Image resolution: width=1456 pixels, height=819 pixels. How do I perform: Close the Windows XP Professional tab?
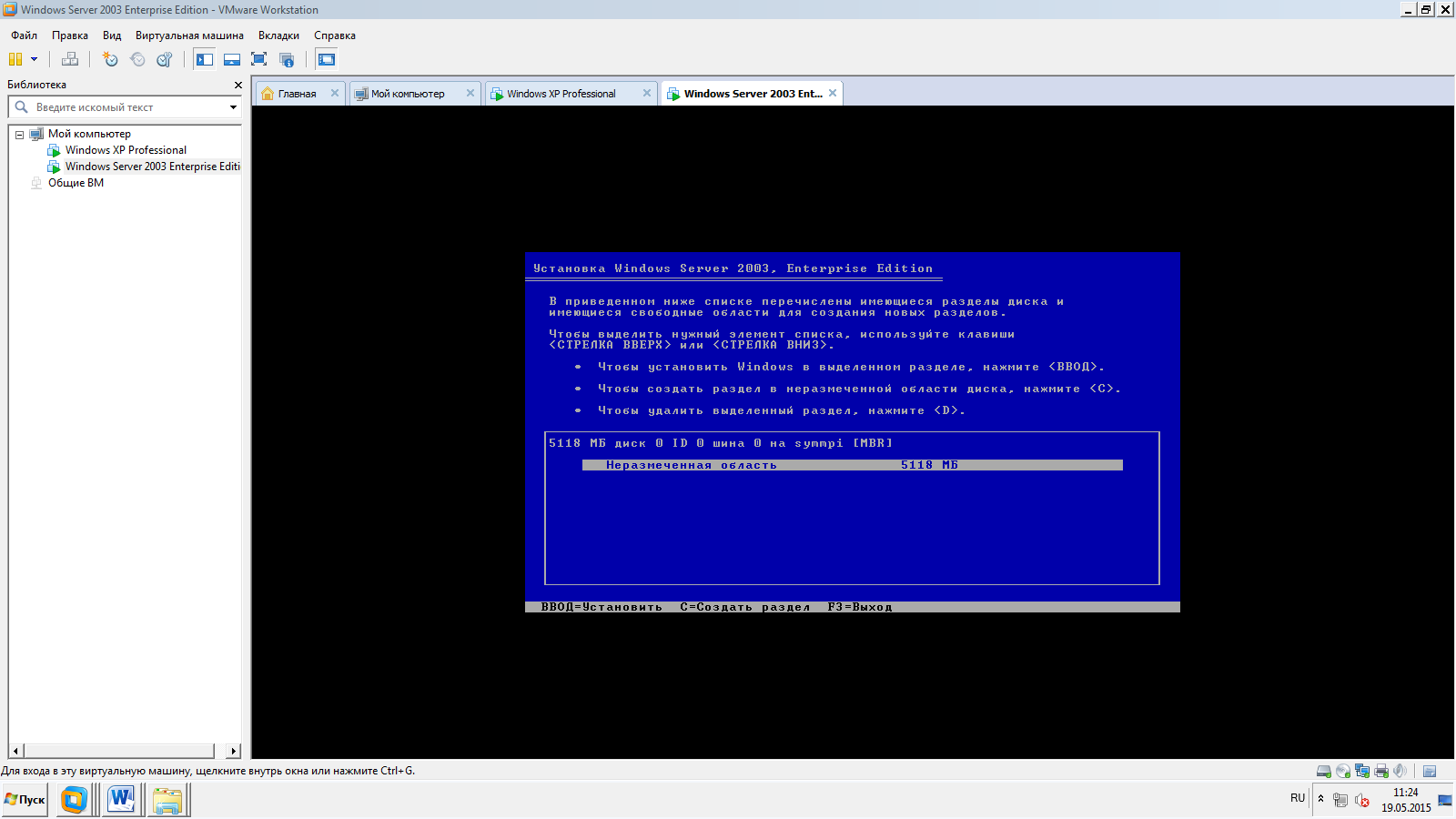point(647,93)
